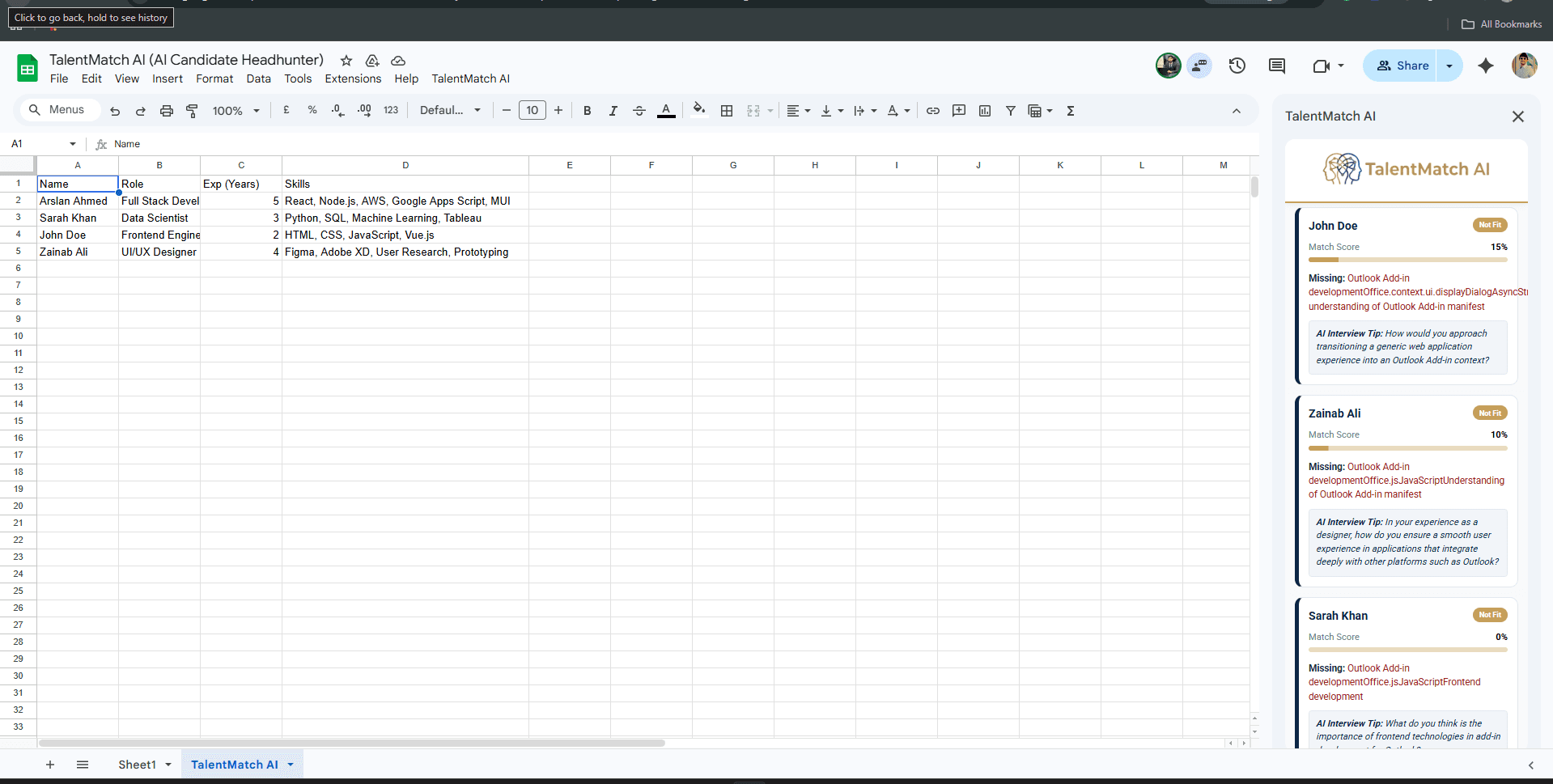Click the move to Drive icon
The height and width of the screenshot is (784, 1553).
372,61
